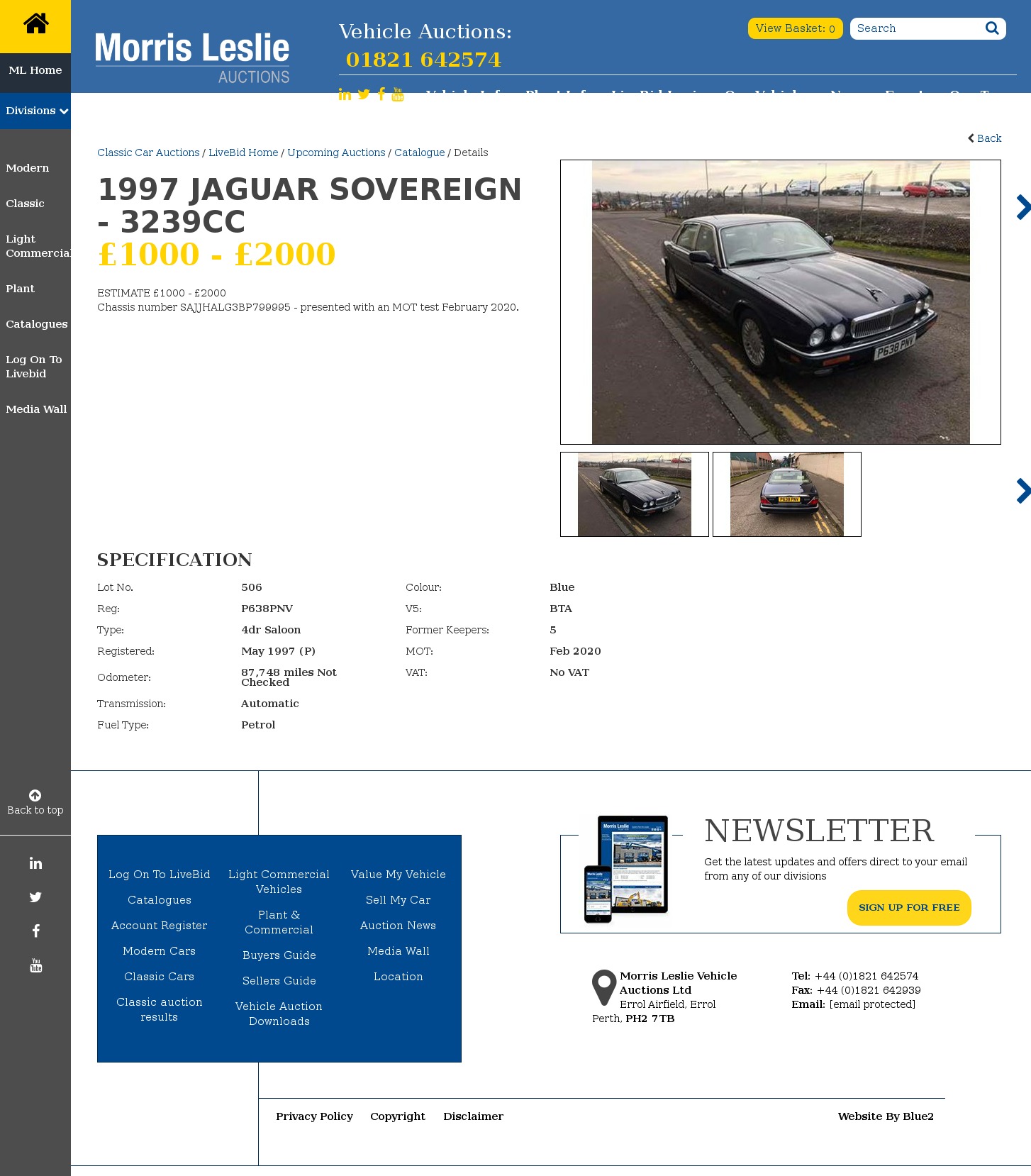The height and width of the screenshot is (1176, 1031).
Task: Open Location footer link
Action: point(399,977)
